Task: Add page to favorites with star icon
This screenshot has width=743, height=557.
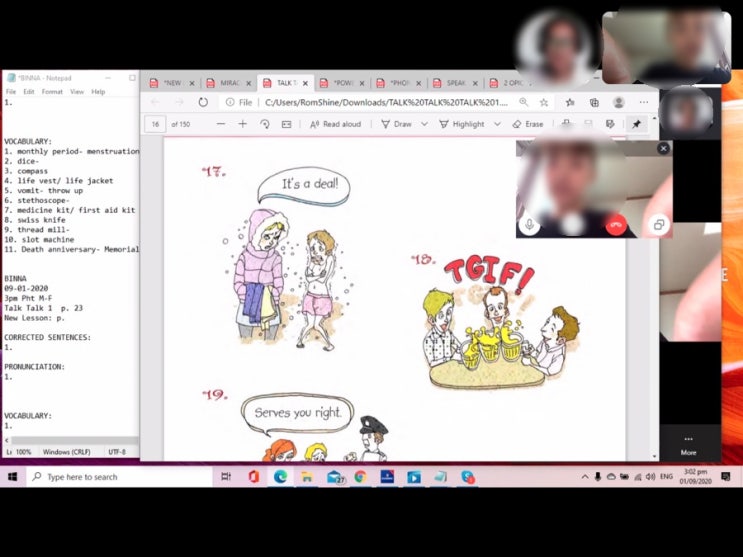Action: pos(544,102)
